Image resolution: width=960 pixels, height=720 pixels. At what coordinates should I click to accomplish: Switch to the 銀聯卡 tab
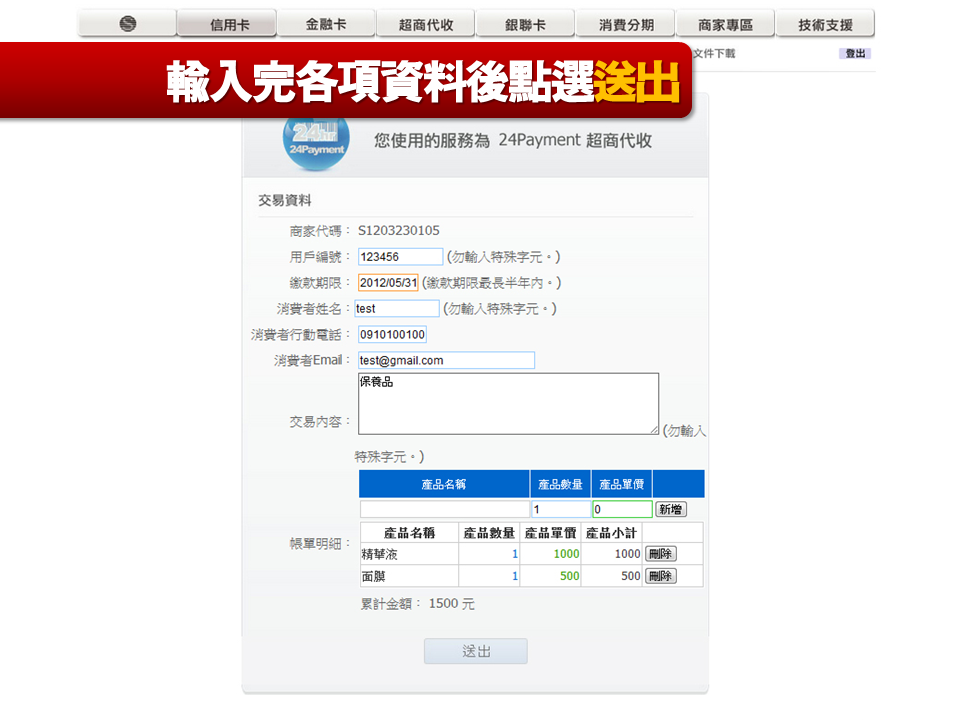point(525,22)
